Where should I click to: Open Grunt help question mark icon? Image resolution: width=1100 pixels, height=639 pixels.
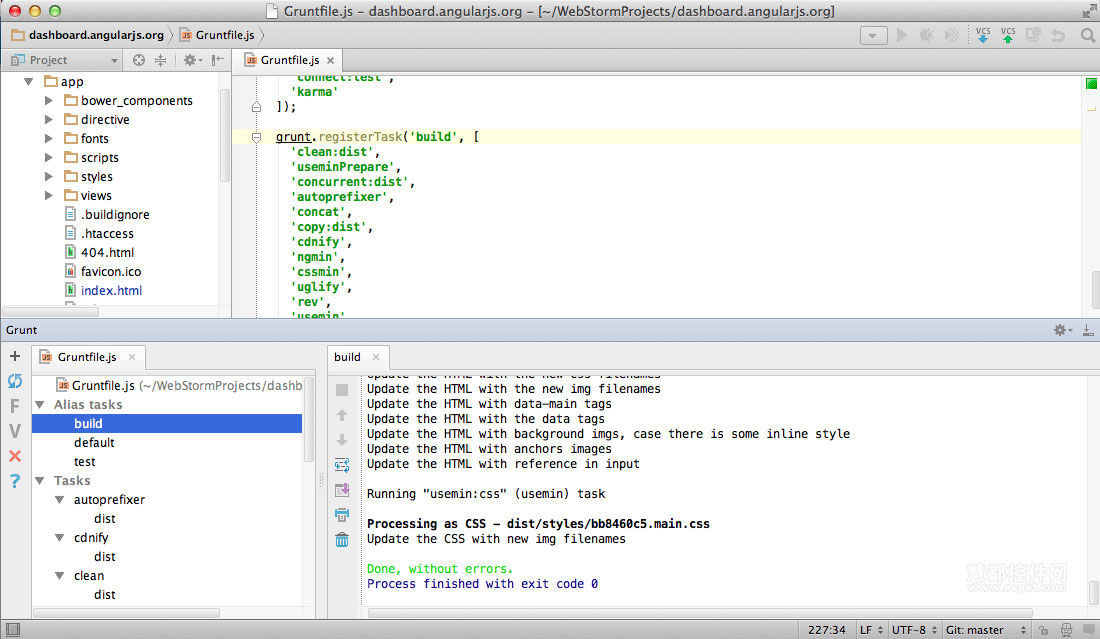tap(15, 481)
